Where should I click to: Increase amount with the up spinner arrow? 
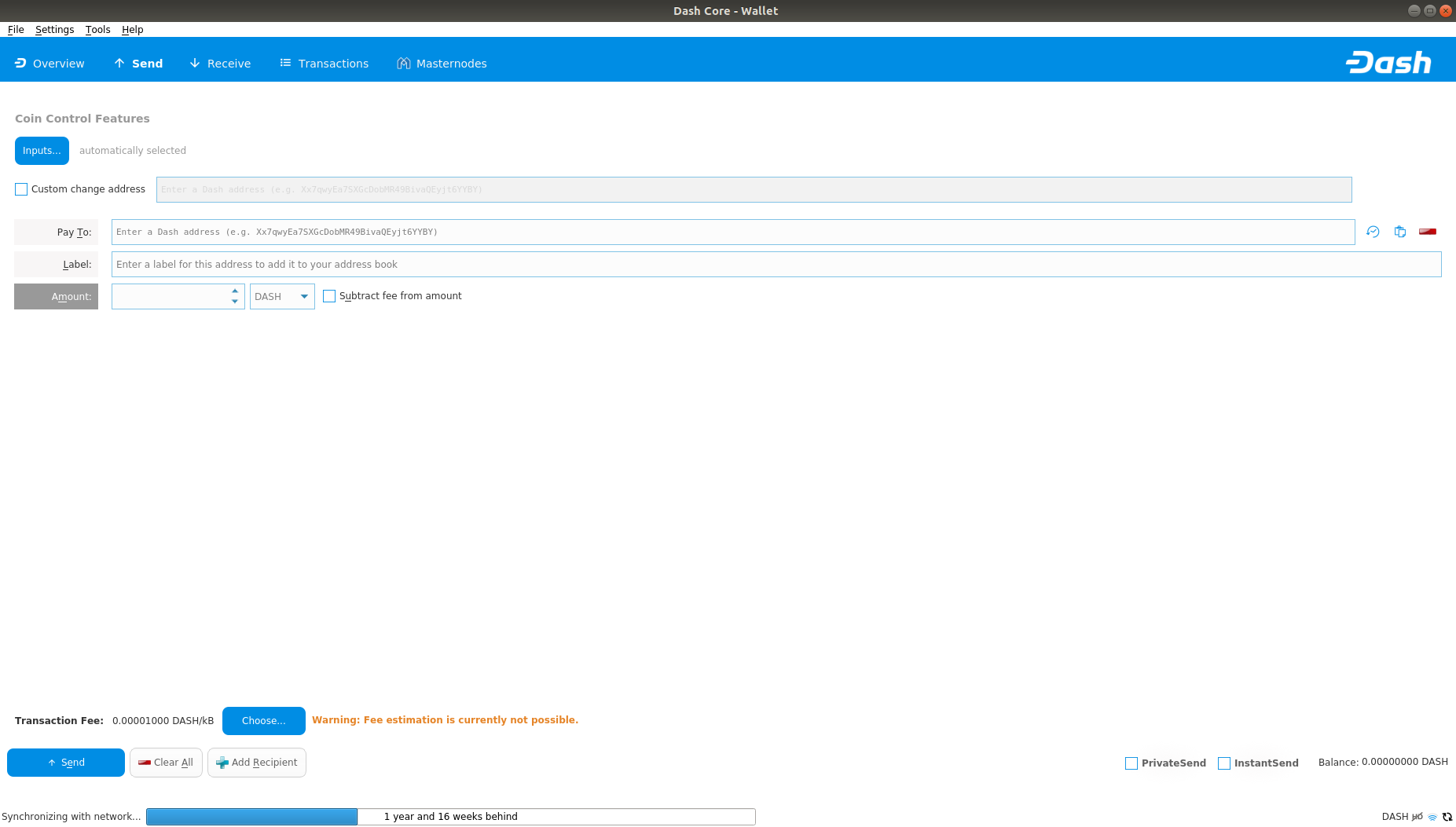click(235, 291)
